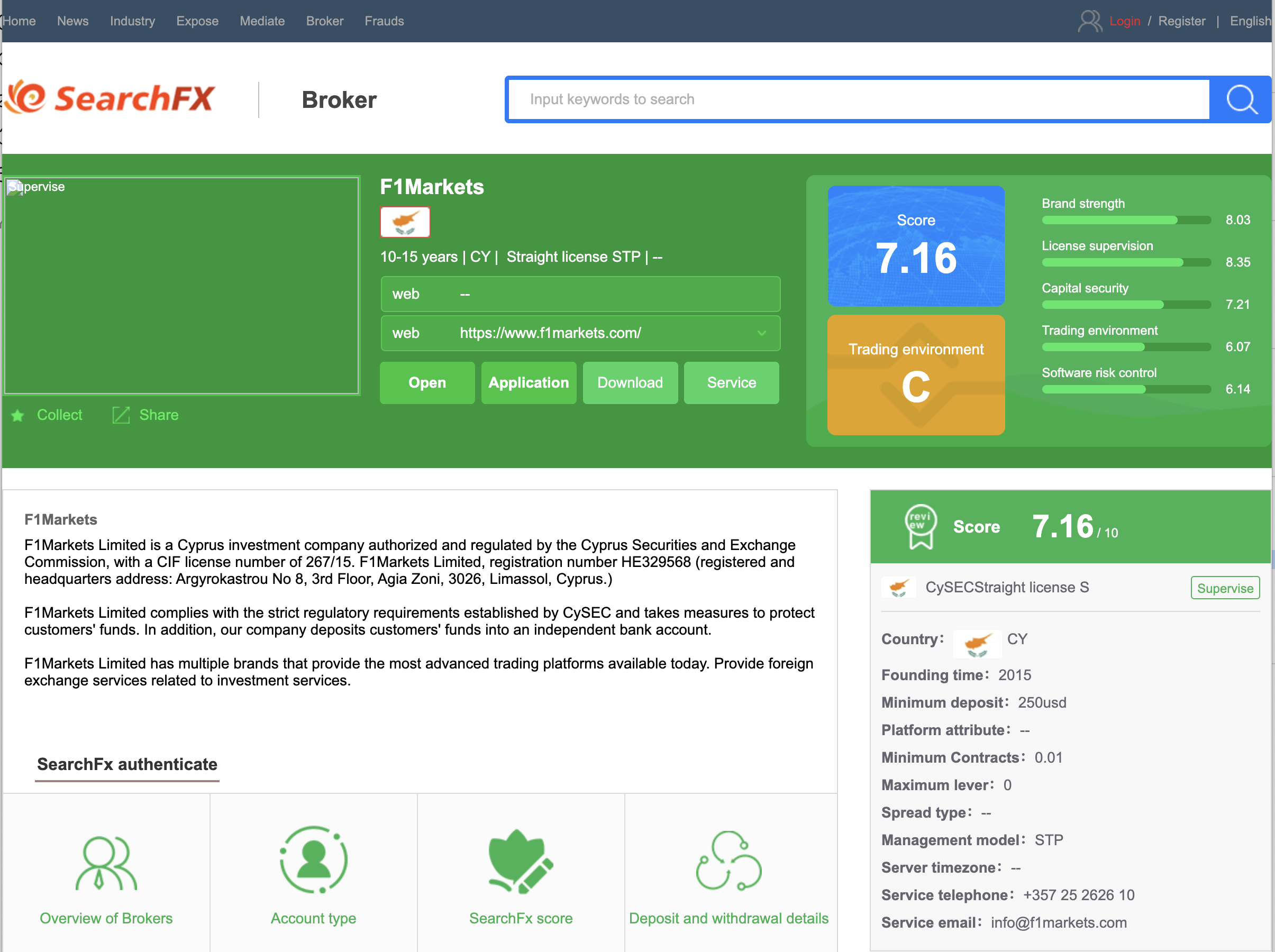Open Overview of Brokers icon
Screen dimensions: 1275x952
point(106,863)
